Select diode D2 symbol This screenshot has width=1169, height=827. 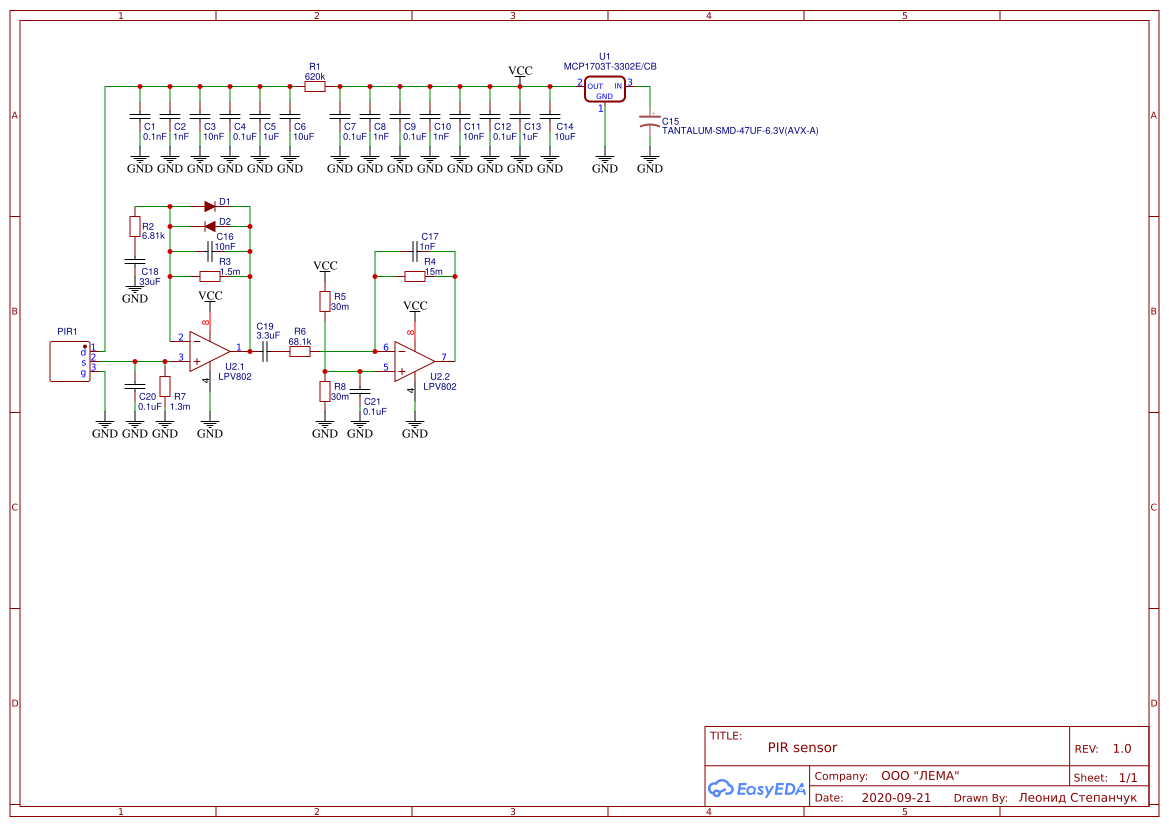(210, 226)
